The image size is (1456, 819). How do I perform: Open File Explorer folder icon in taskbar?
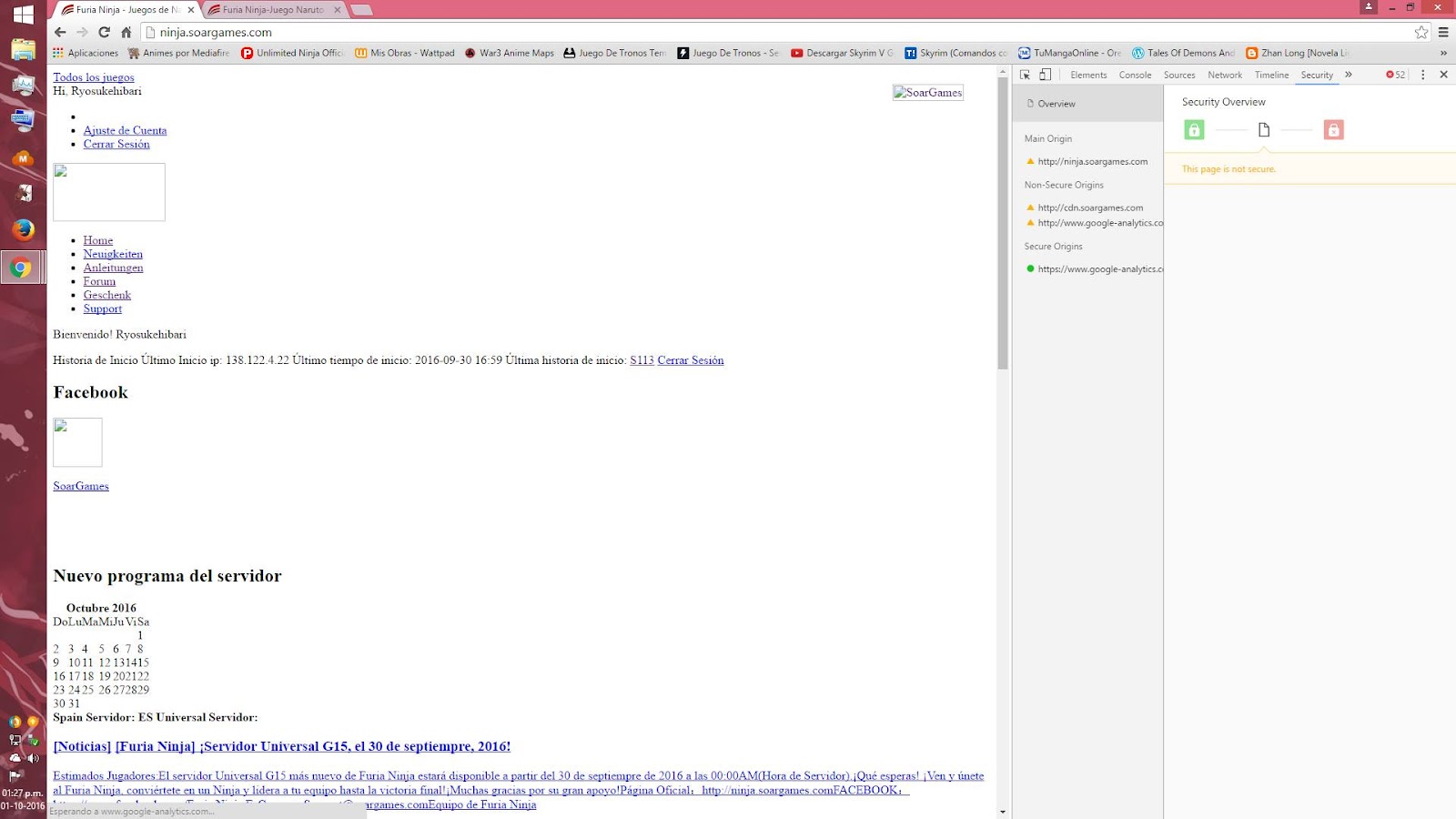click(23, 49)
